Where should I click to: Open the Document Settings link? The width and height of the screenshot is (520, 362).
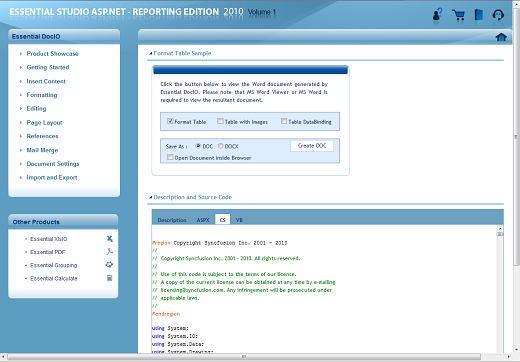click(53, 164)
